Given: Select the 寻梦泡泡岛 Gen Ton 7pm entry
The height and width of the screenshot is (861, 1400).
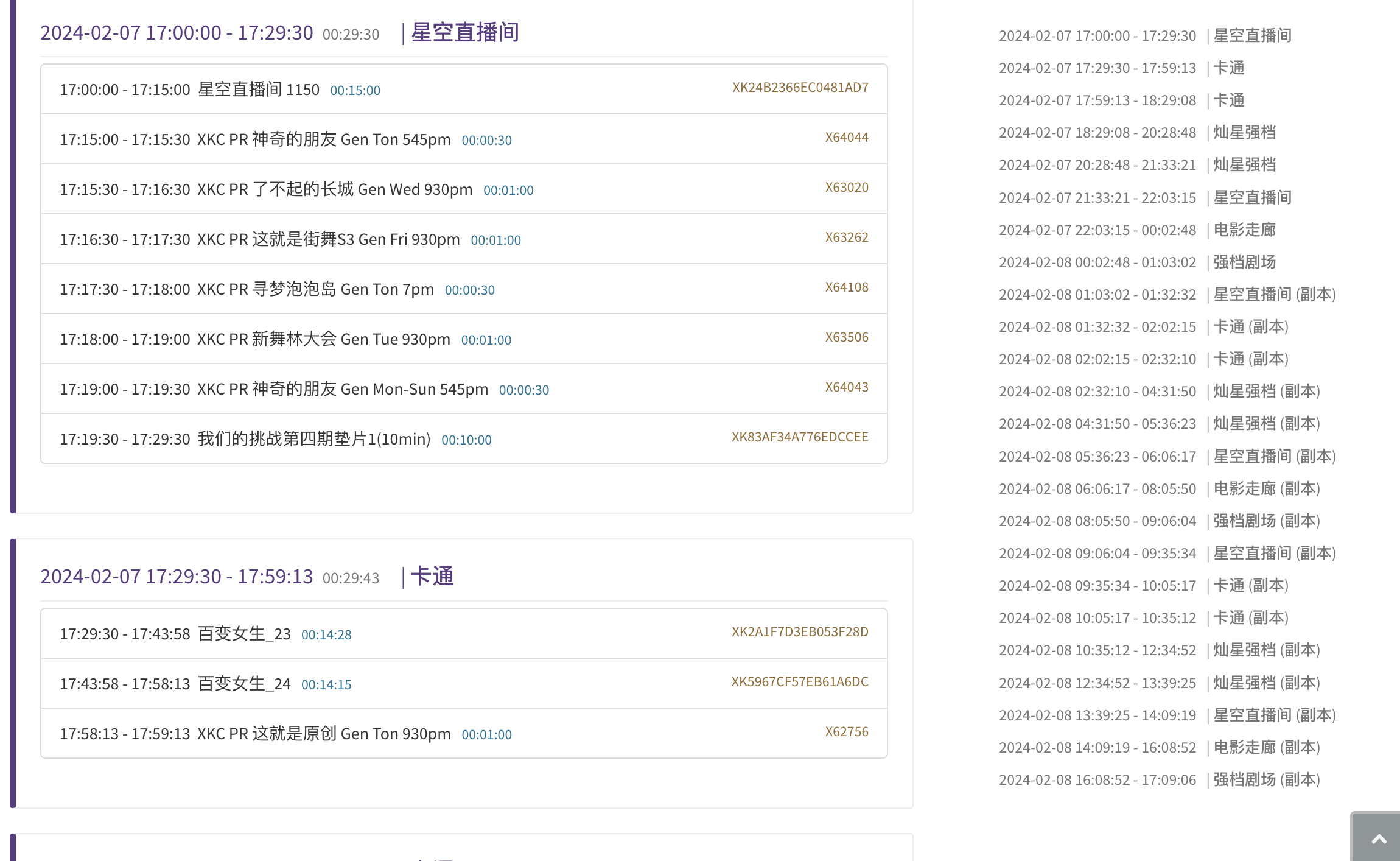Looking at the screenshot, I should point(343,289).
